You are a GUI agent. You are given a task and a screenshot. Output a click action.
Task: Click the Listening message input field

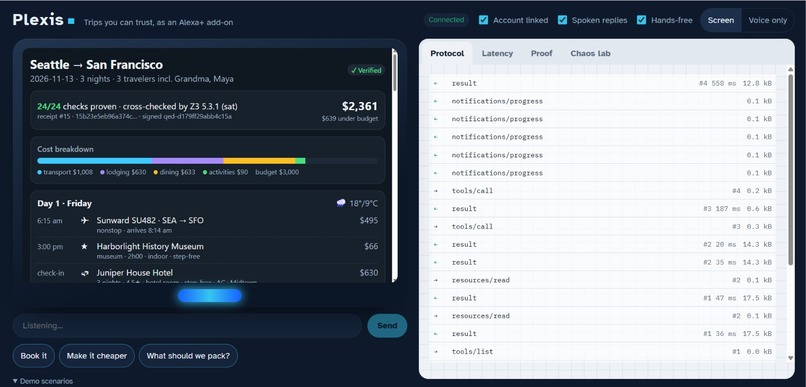pyautogui.click(x=187, y=326)
